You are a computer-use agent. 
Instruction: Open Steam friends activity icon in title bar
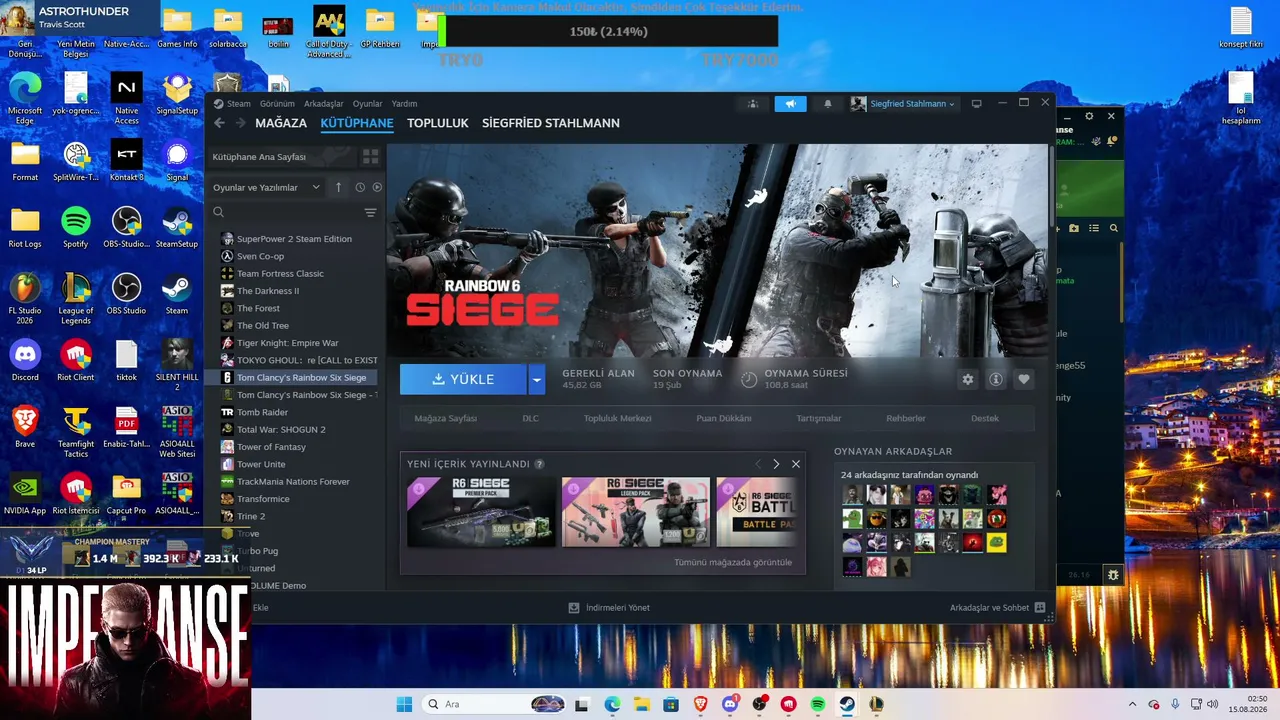[753, 103]
